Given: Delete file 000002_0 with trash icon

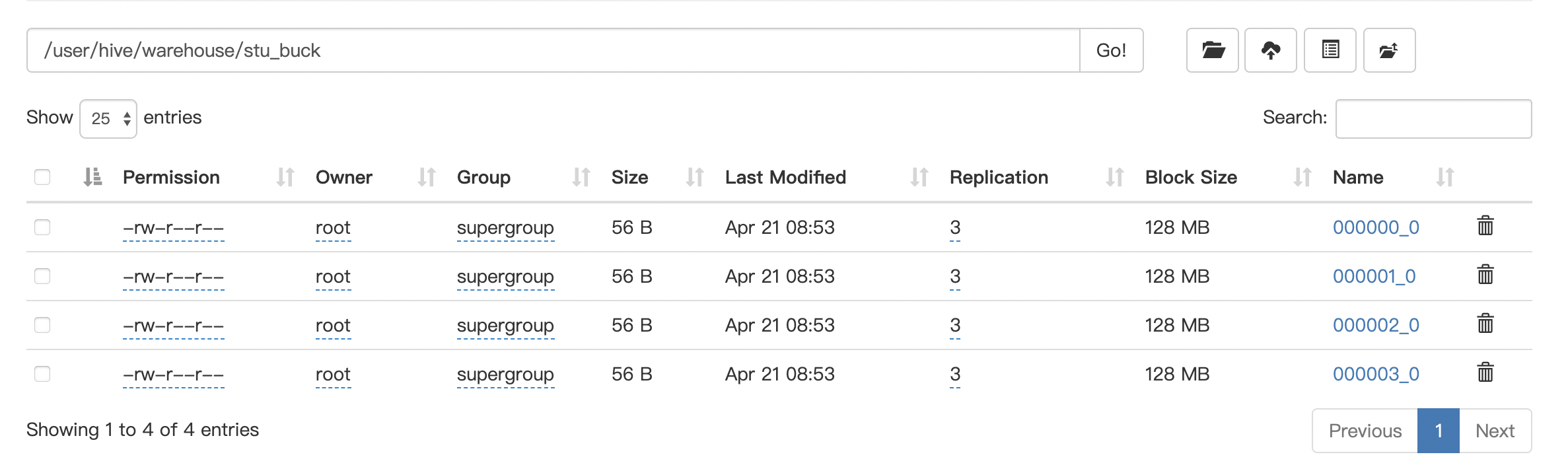Looking at the screenshot, I should (x=1485, y=324).
